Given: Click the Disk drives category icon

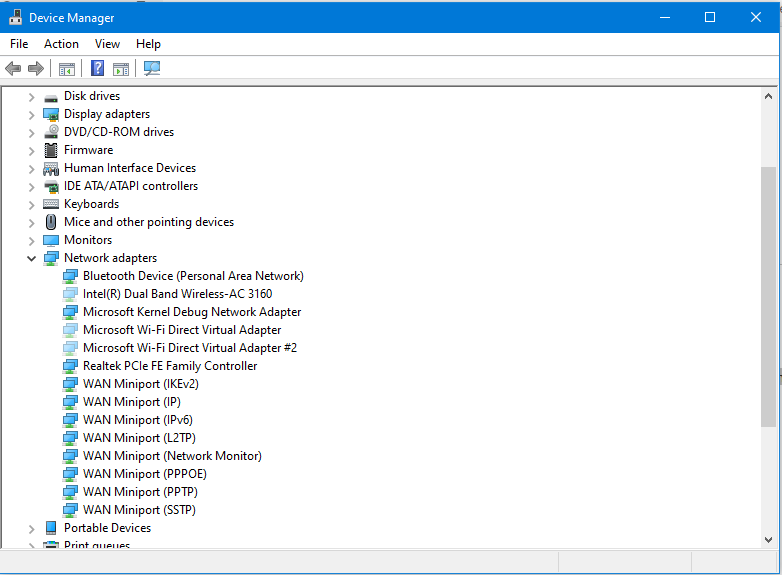Looking at the screenshot, I should (x=51, y=97).
